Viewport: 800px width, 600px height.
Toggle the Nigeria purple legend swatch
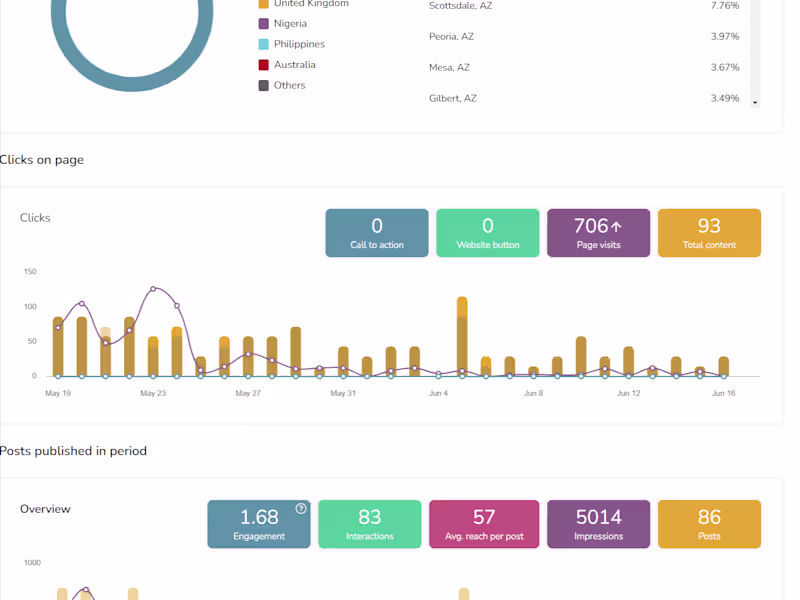pos(264,23)
